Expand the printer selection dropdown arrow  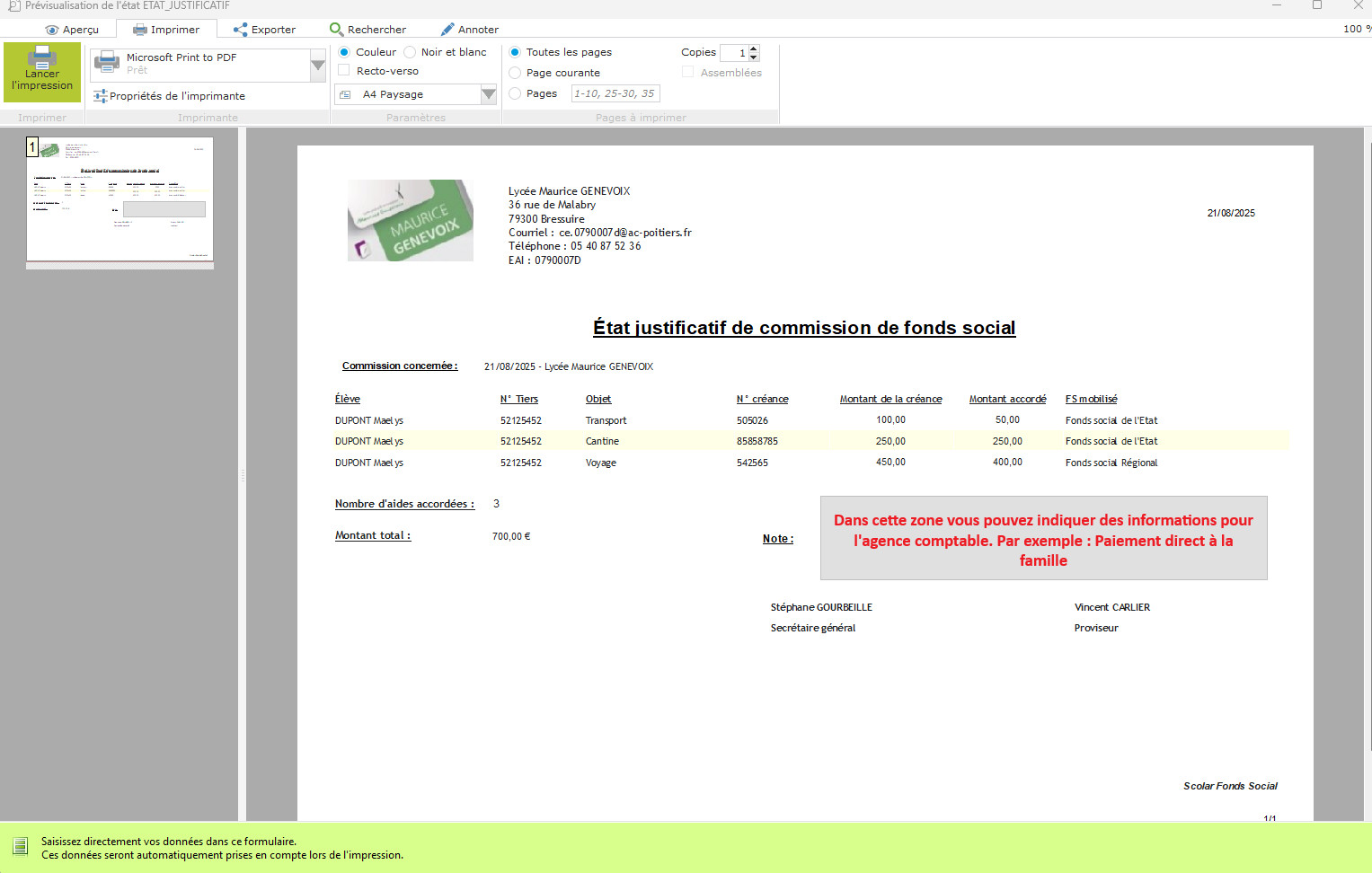click(x=317, y=65)
